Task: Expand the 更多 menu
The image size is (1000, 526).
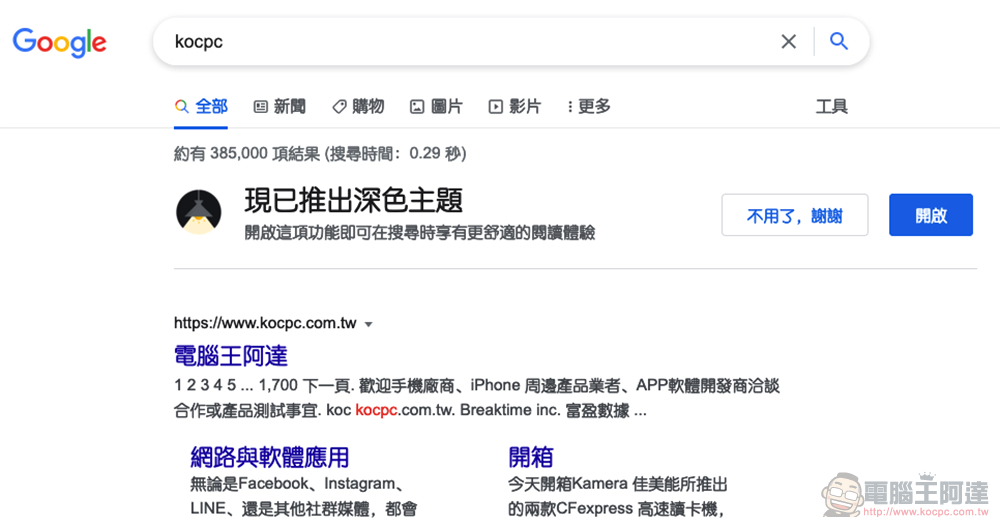Action: [x=589, y=106]
